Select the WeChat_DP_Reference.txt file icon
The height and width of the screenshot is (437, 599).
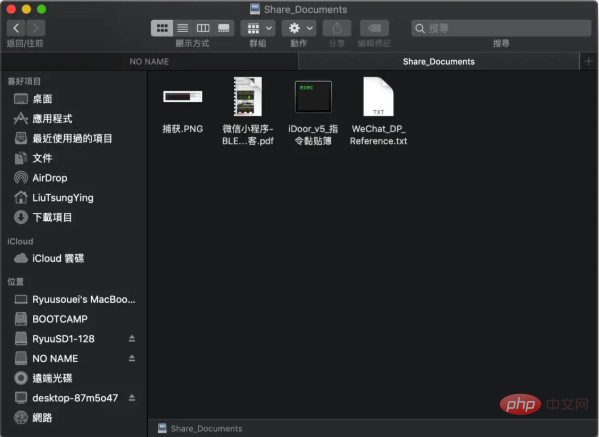pyautogui.click(x=378, y=97)
